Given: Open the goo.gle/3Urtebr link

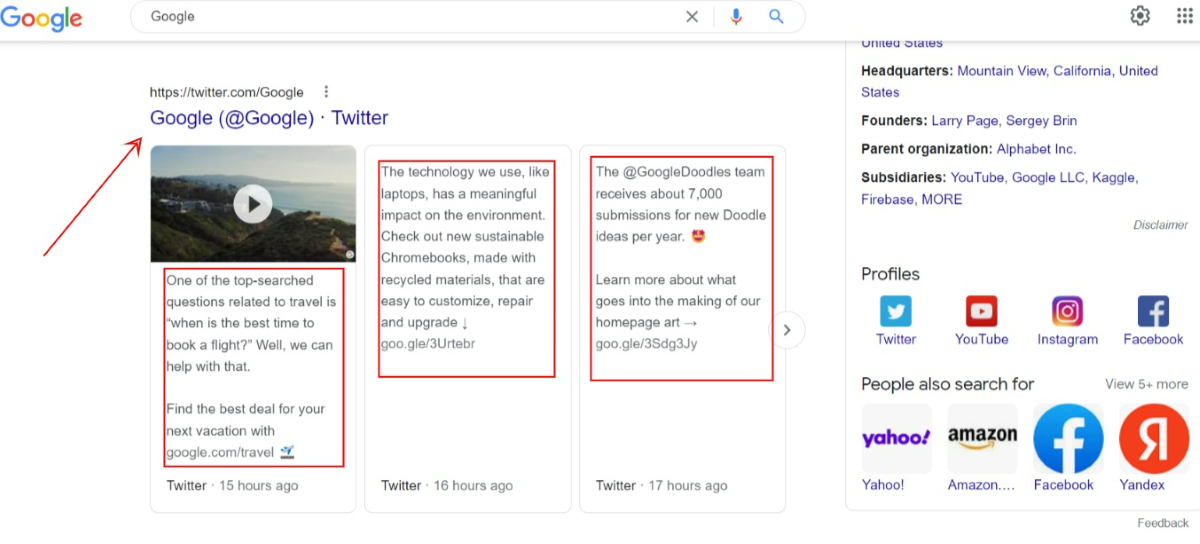Looking at the screenshot, I should tap(428, 344).
